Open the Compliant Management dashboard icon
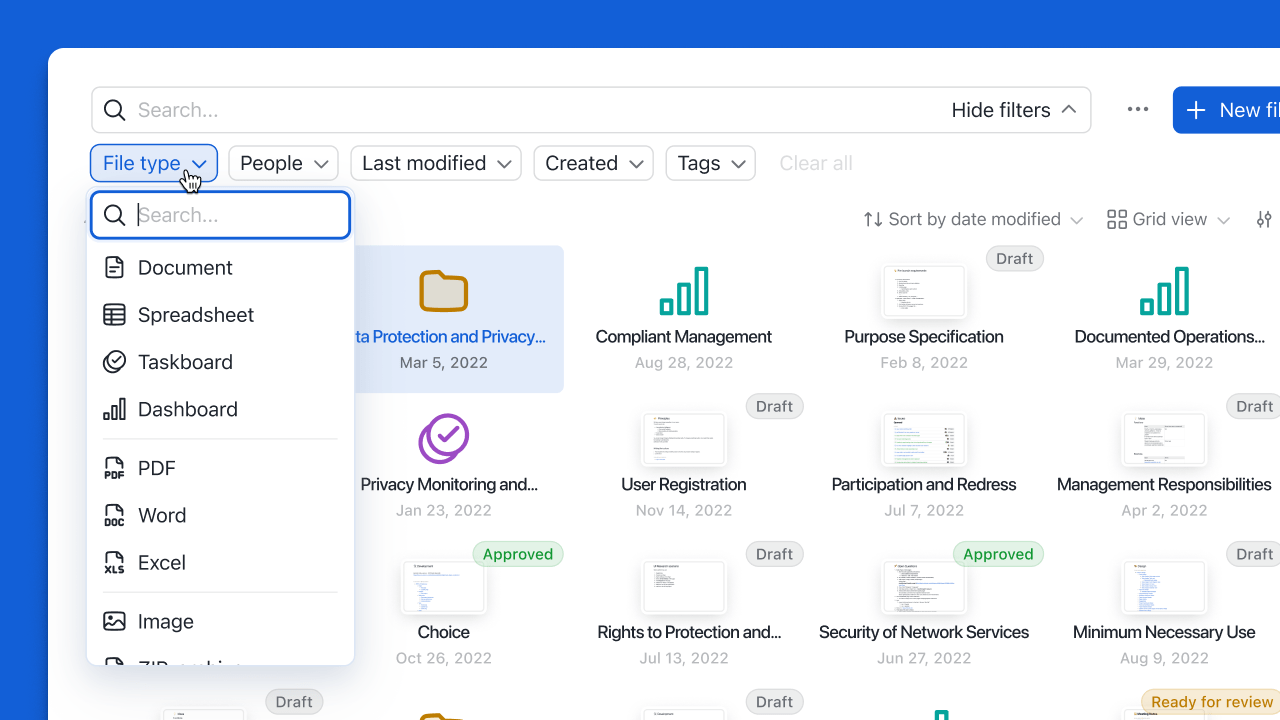Image resolution: width=1280 pixels, height=720 pixels. coord(683,291)
